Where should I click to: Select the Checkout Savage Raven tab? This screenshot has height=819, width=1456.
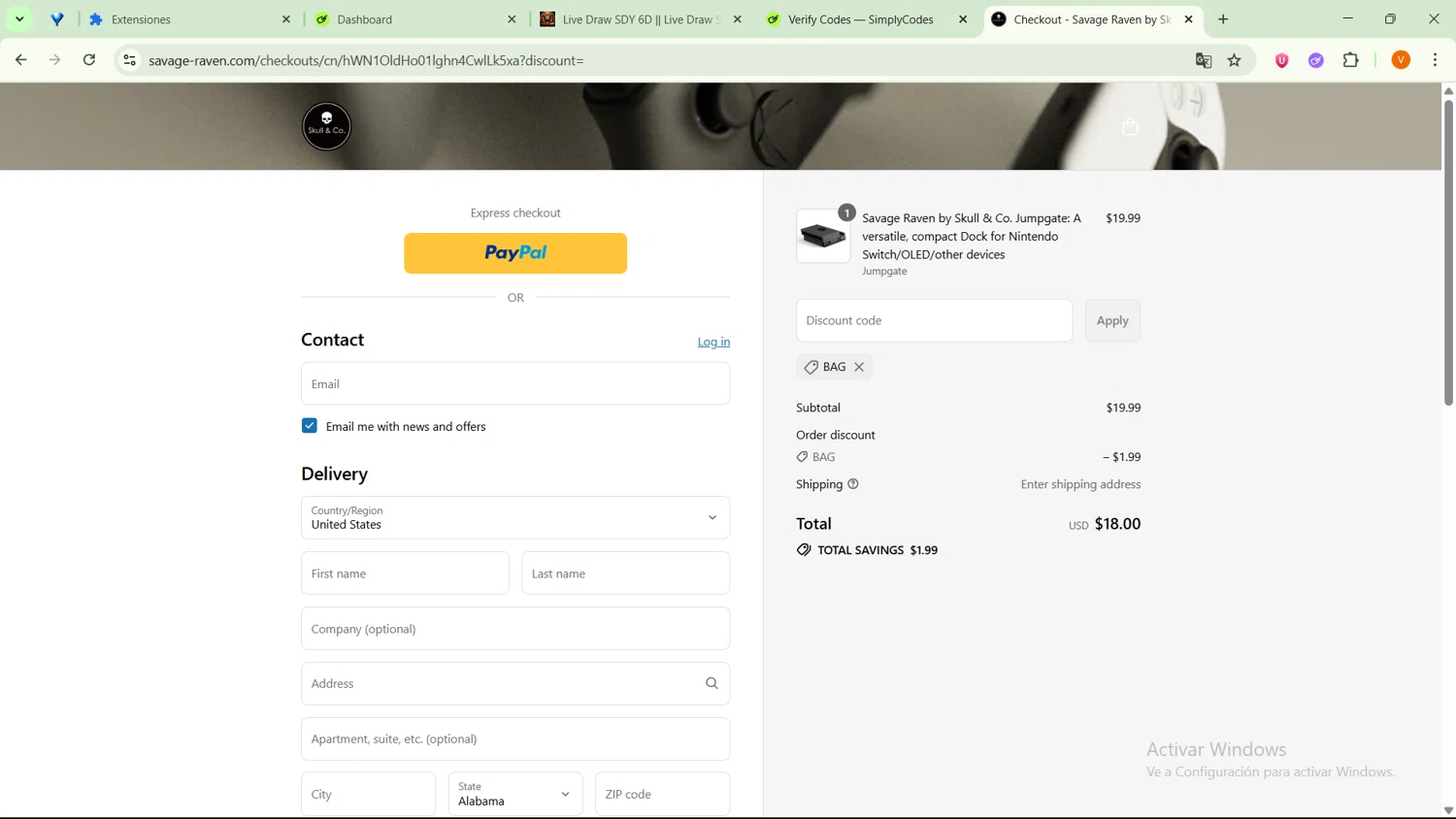point(1092,19)
